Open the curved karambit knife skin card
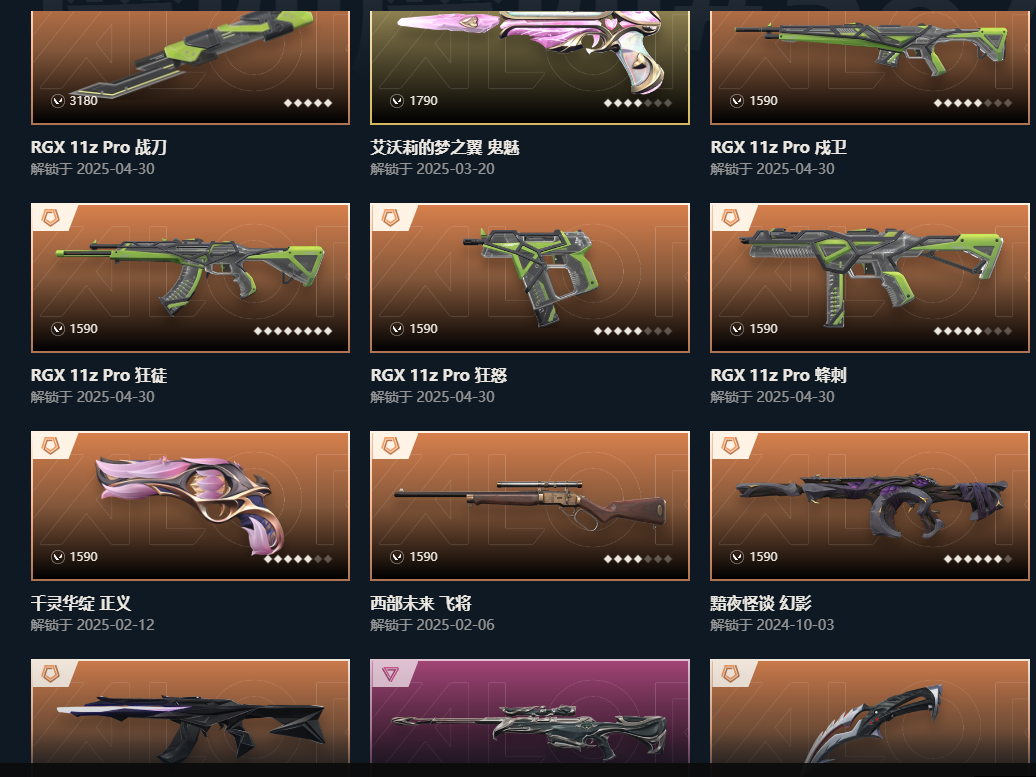The width and height of the screenshot is (1036, 777). coord(870,712)
